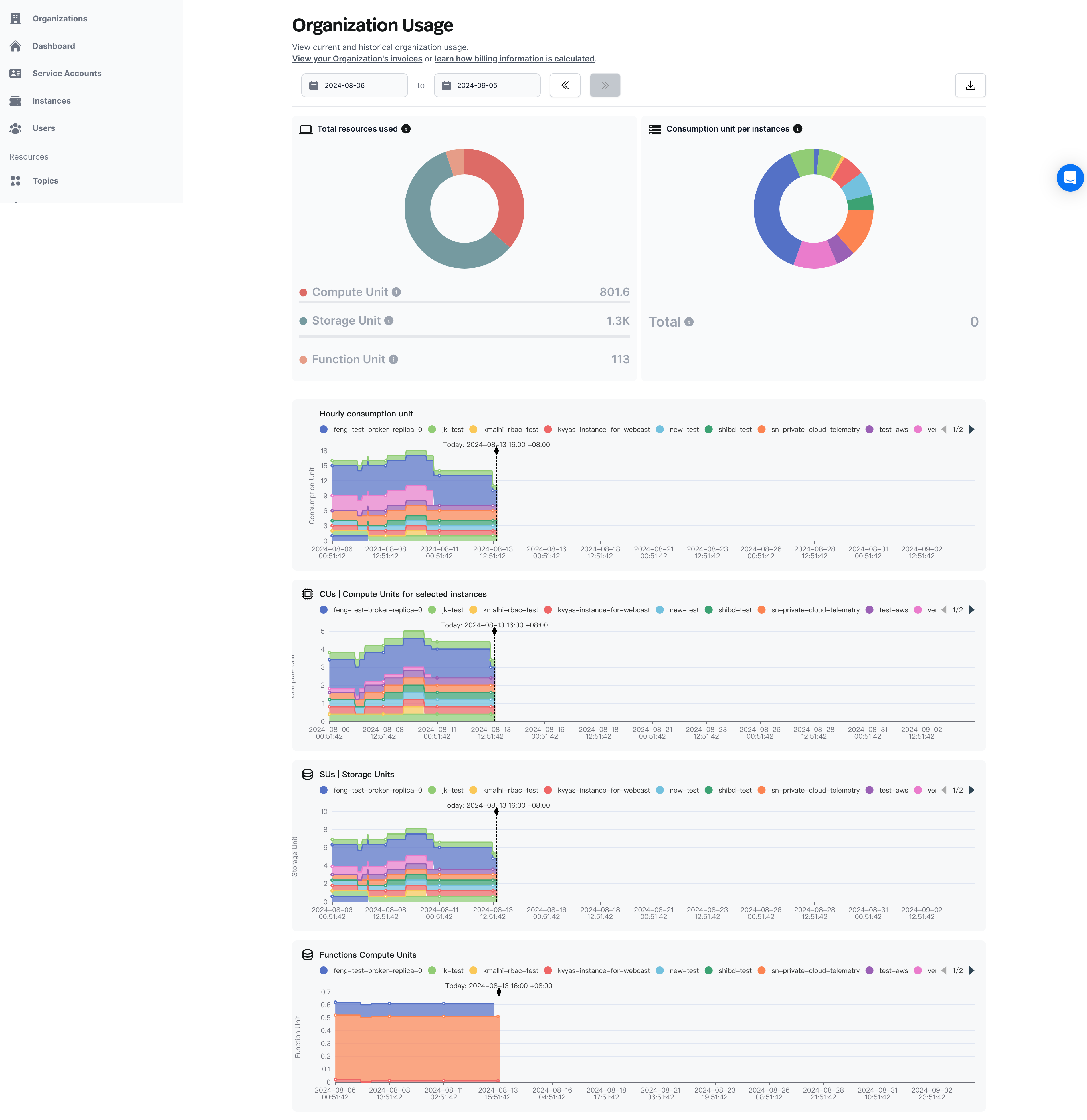This screenshot has height=1120, width=1087.
Task: Open Instances in the sidebar
Action: [x=51, y=101]
